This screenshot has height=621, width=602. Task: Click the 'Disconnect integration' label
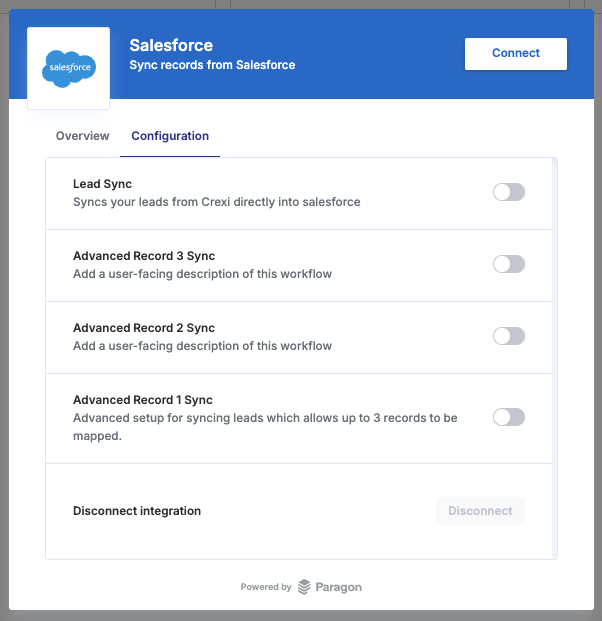[137, 511]
